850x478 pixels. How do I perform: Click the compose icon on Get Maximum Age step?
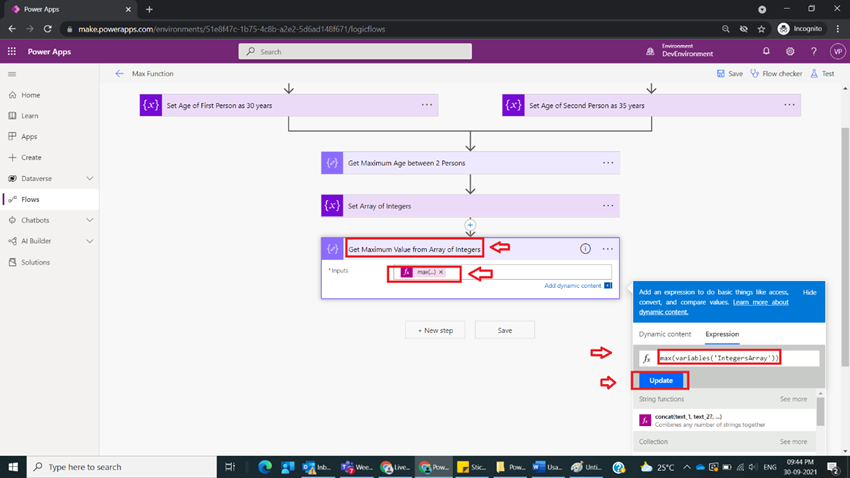coord(332,163)
